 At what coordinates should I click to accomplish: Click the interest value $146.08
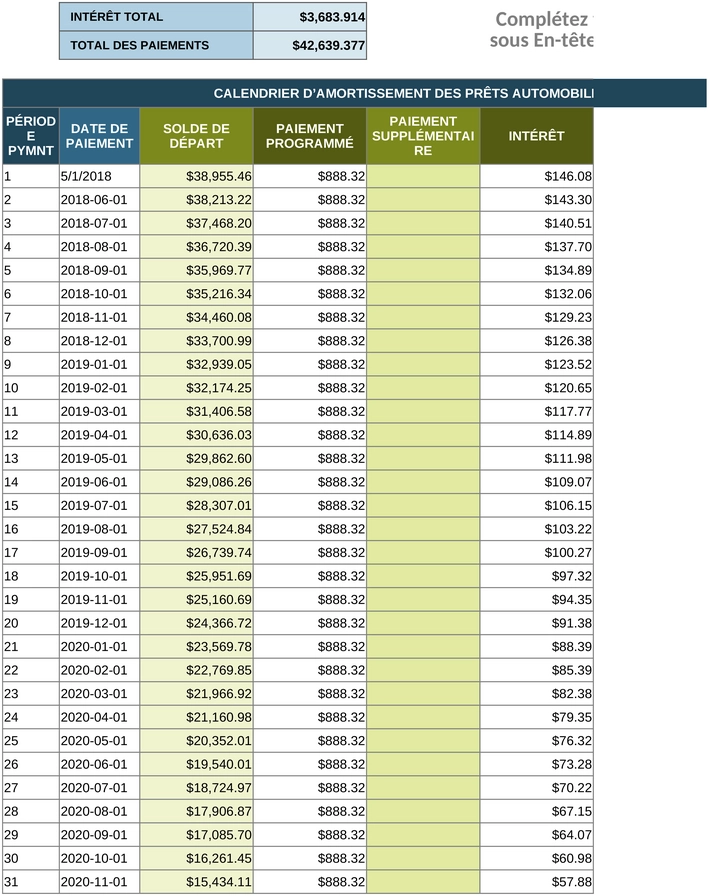point(536,176)
